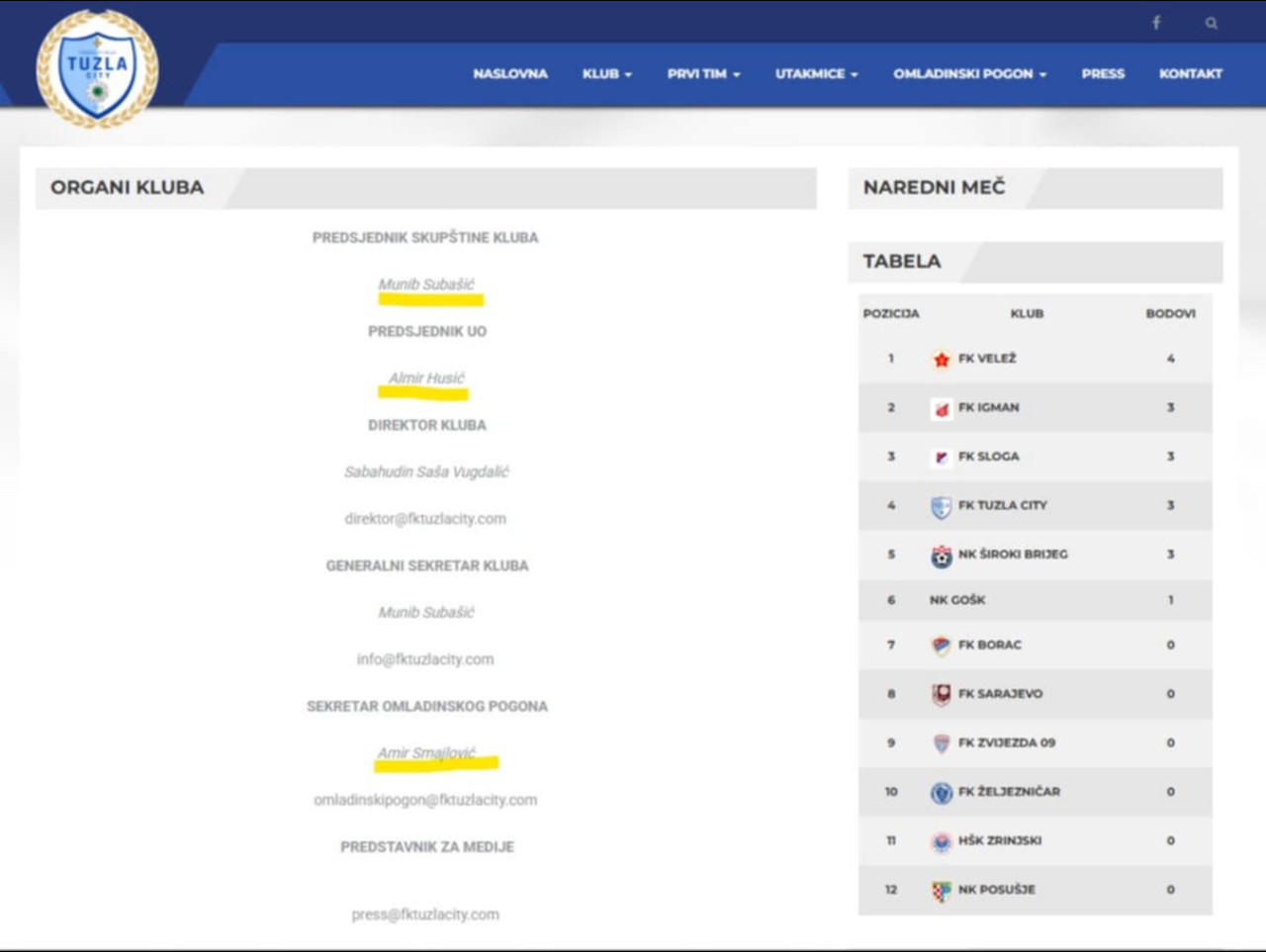Select NK Široki Brijeg name in table

point(1013,555)
